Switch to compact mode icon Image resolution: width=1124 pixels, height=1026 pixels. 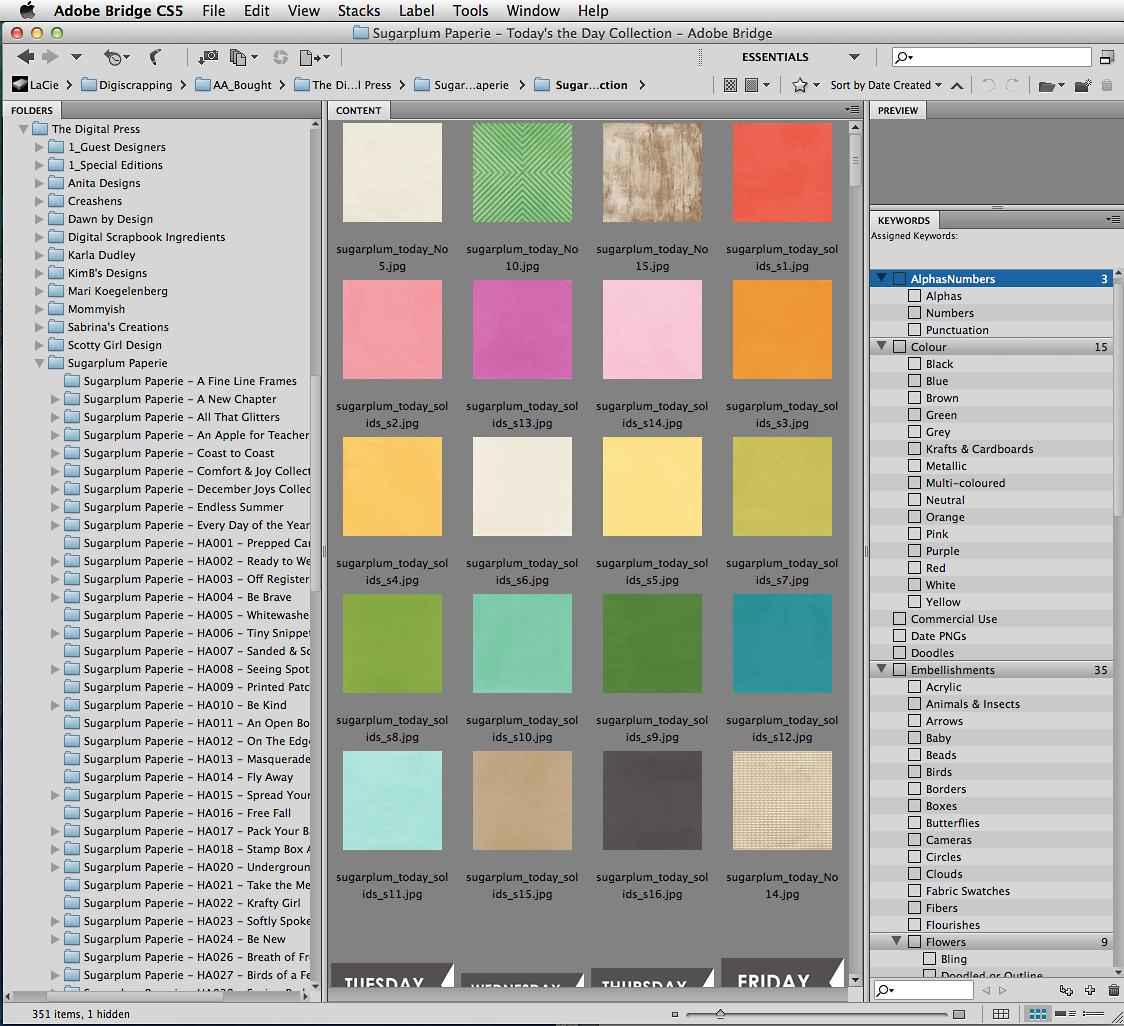coord(1107,57)
